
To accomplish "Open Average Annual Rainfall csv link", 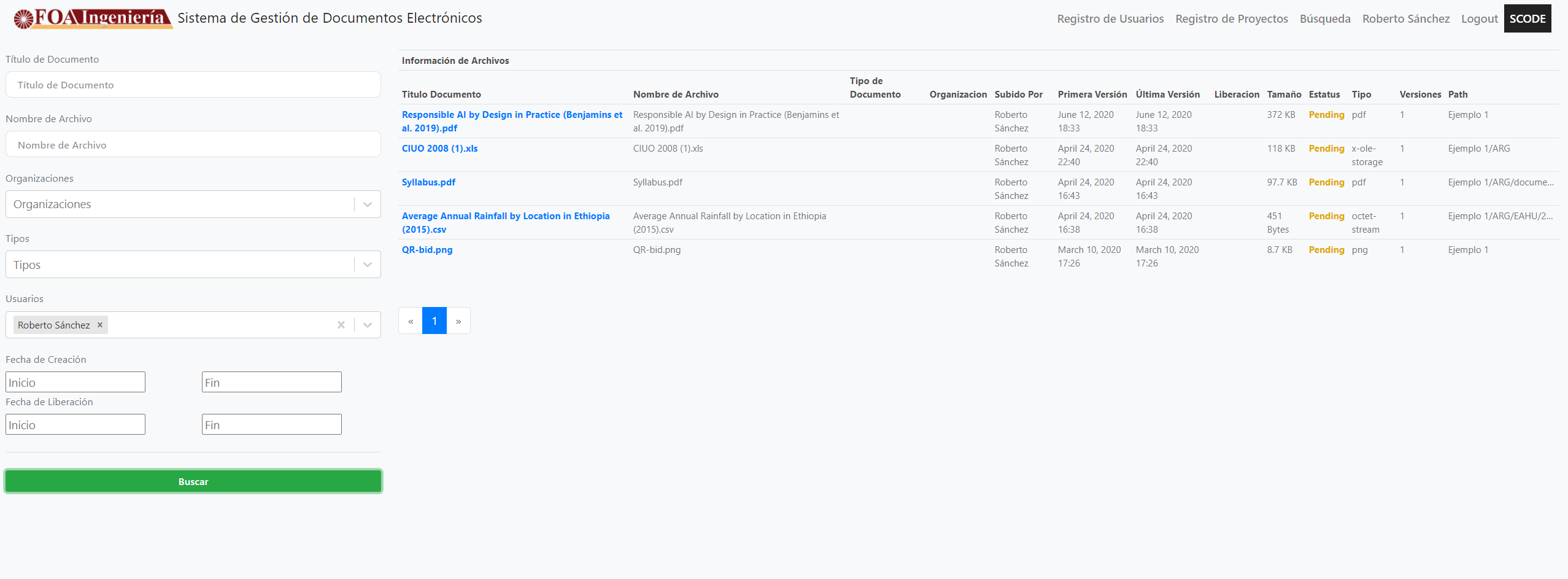I will pos(506,223).
